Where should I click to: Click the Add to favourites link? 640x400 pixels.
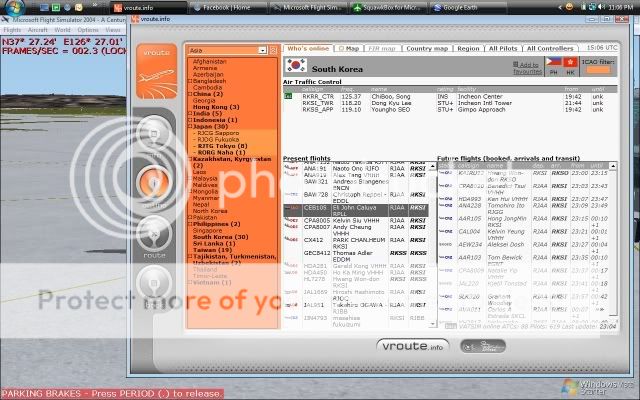(527, 68)
